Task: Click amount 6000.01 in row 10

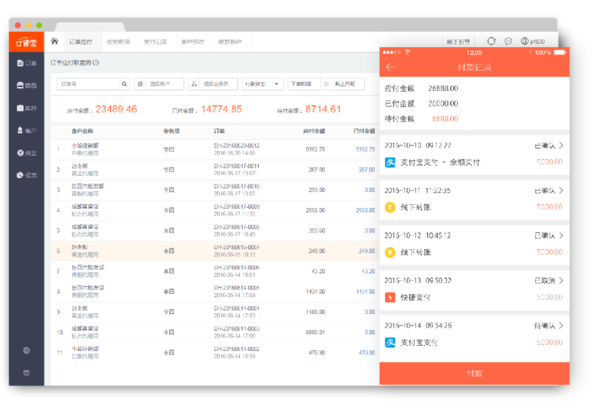Action: tap(315, 332)
